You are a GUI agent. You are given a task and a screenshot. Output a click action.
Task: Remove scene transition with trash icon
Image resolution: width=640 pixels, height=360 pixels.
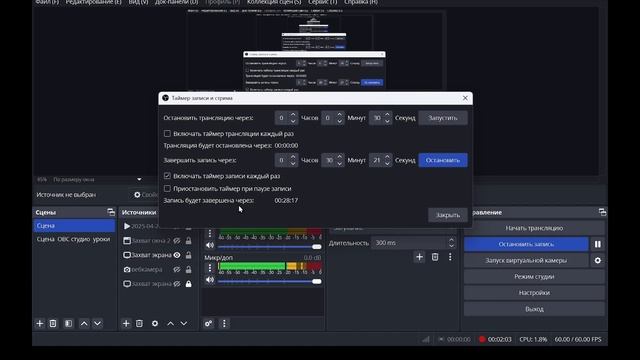435,257
